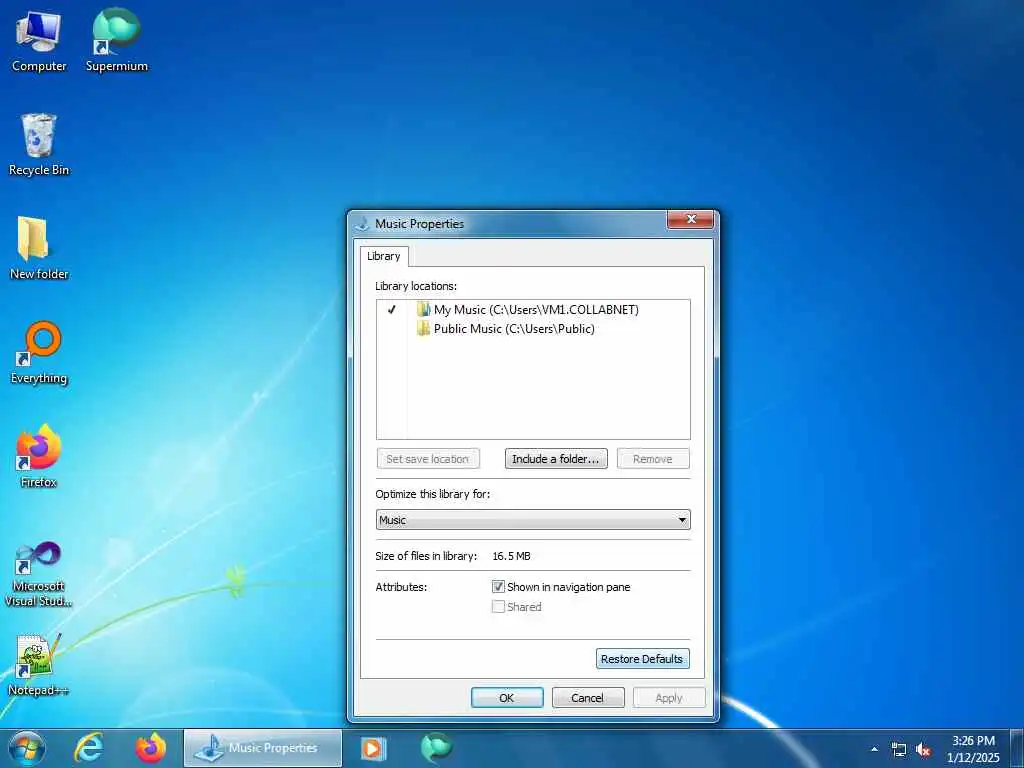Close the Music Properties dialog
Viewport: 1024px width, 768px height.
(691, 219)
